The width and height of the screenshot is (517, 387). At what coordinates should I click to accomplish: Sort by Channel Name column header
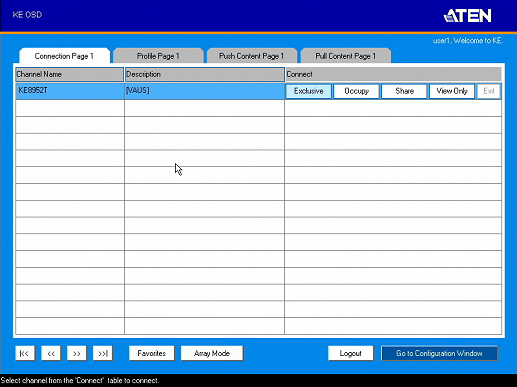click(70, 74)
